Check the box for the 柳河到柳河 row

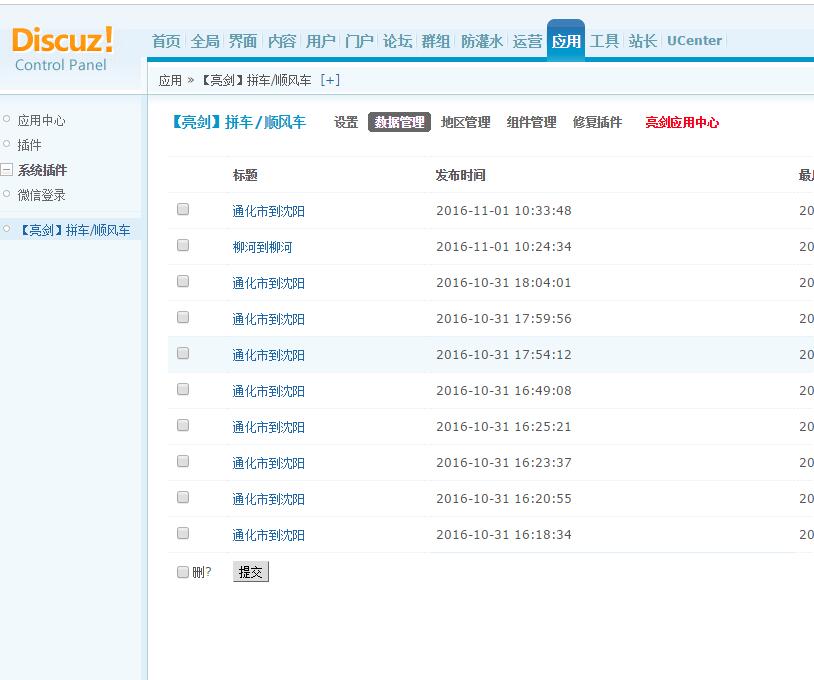(182, 245)
